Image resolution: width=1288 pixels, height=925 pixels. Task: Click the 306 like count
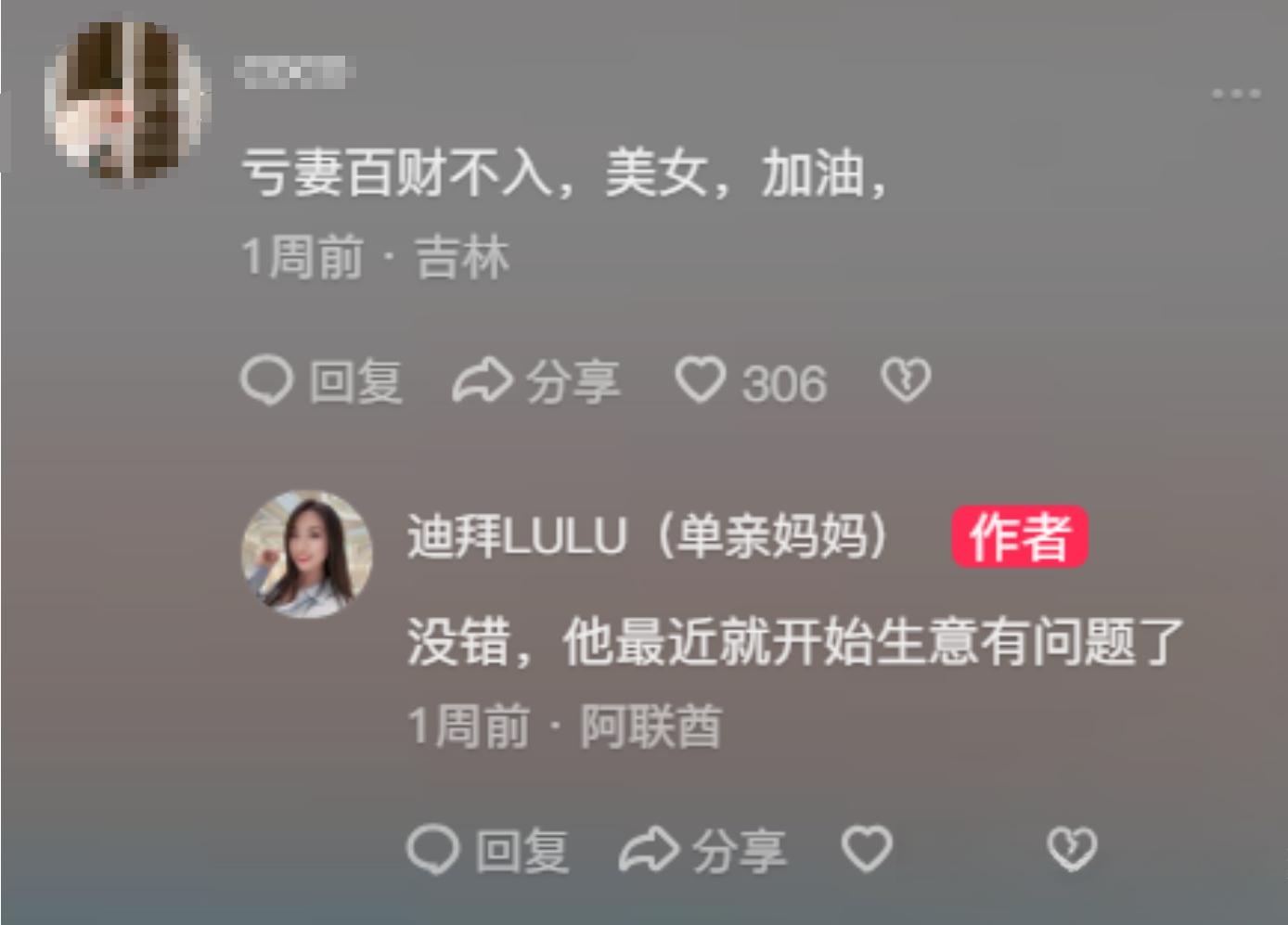coord(784,384)
